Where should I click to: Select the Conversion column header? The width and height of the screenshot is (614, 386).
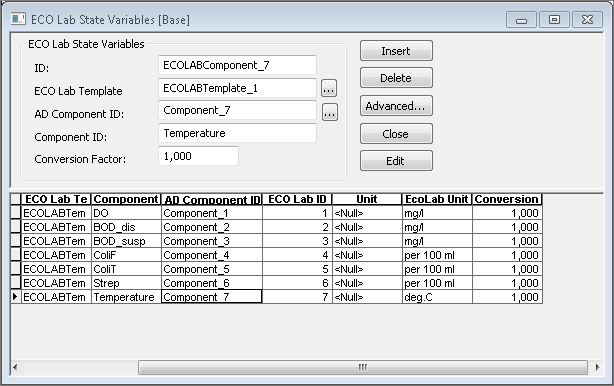point(507,199)
